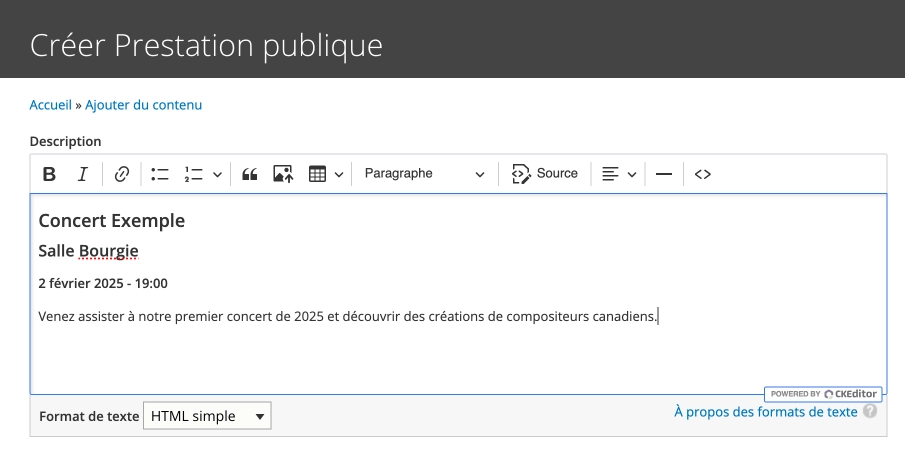
Task: Open the Format de texte HTML simple select
Action: click(x=207, y=416)
